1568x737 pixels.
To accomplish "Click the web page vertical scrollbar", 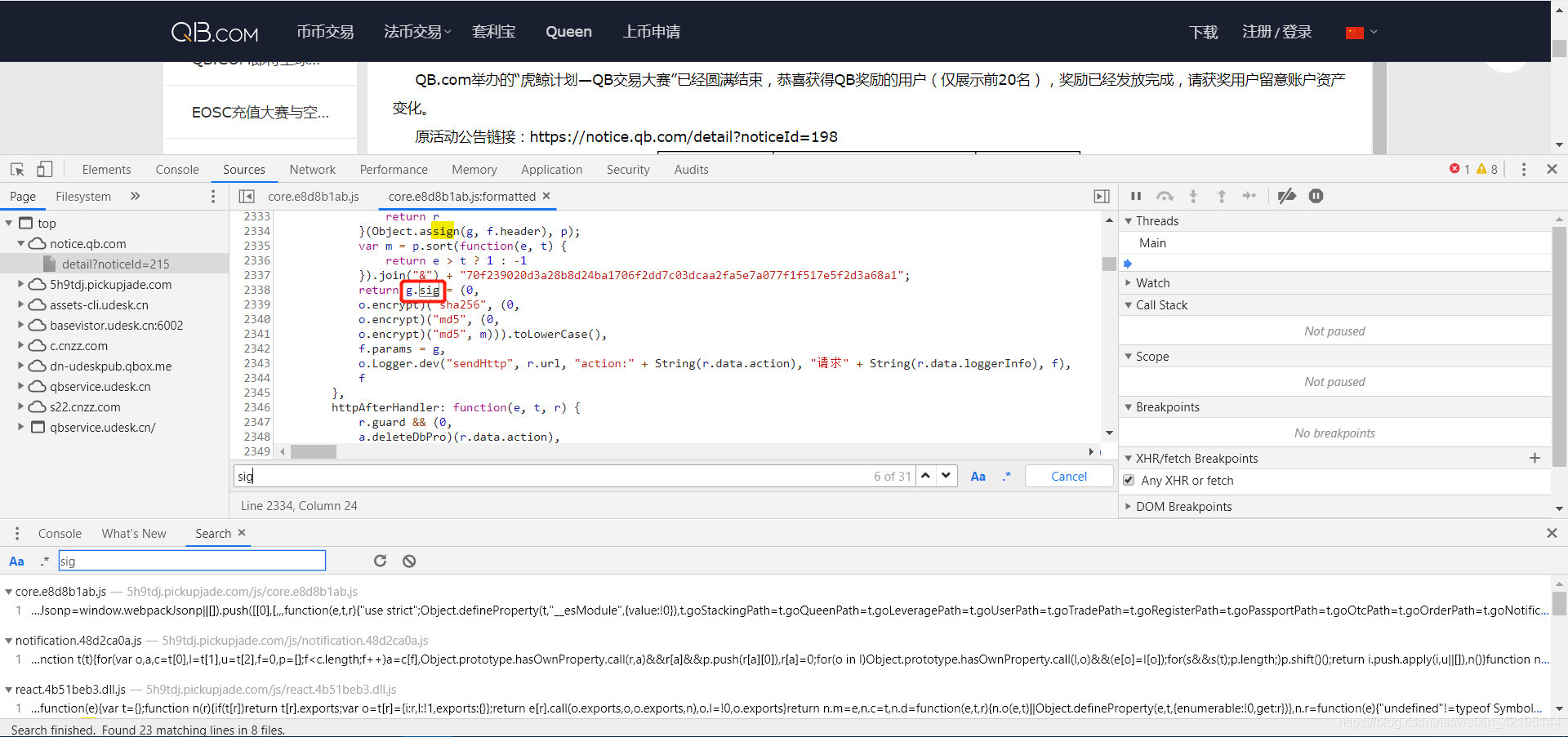I will coord(1559,49).
